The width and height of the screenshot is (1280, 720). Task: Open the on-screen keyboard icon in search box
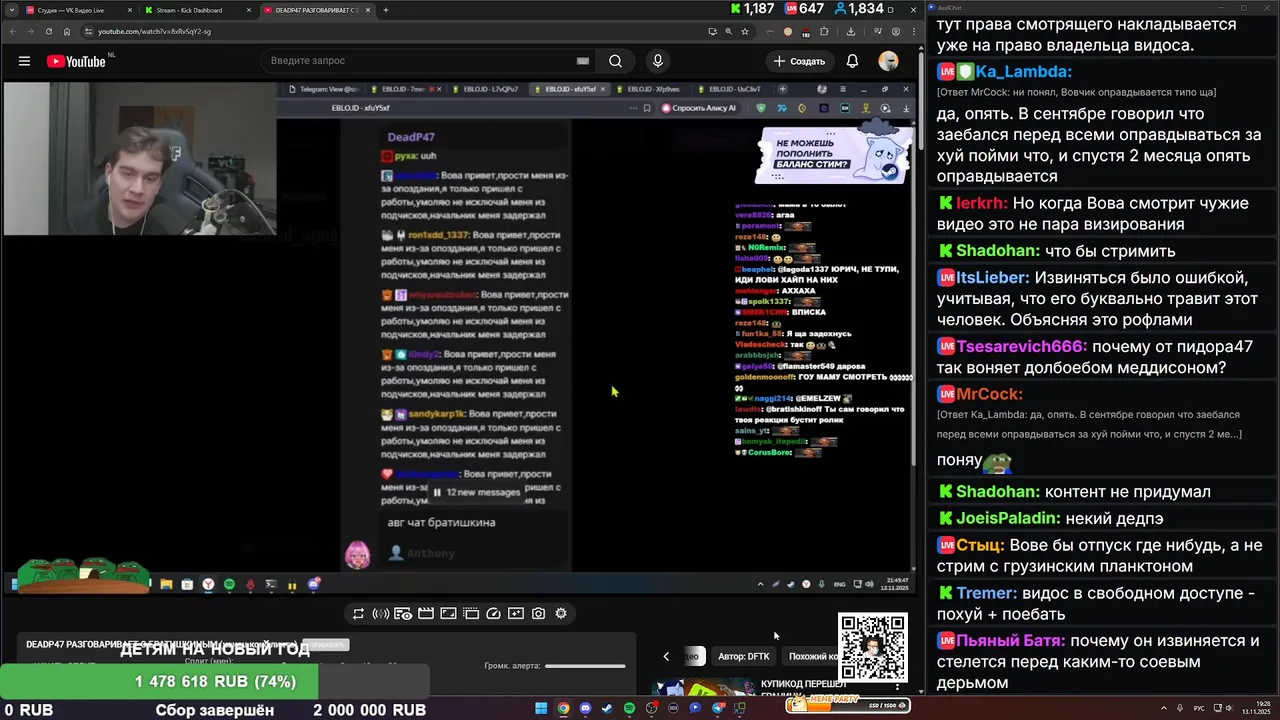[x=583, y=61]
